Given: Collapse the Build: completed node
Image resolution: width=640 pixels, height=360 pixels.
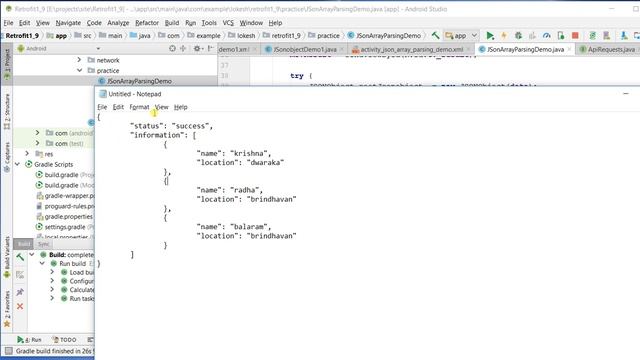Looking at the screenshot, I should pyautogui.click(x=32, y=254).
